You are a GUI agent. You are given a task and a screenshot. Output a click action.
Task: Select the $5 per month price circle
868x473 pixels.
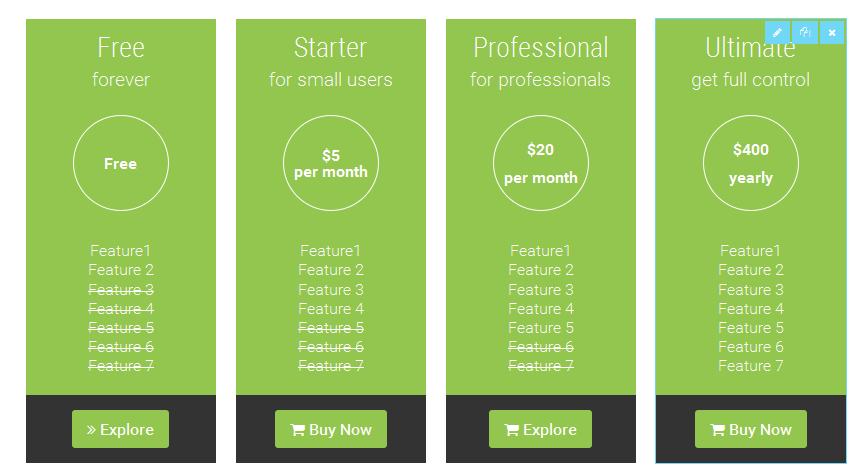tap(331, 163)
